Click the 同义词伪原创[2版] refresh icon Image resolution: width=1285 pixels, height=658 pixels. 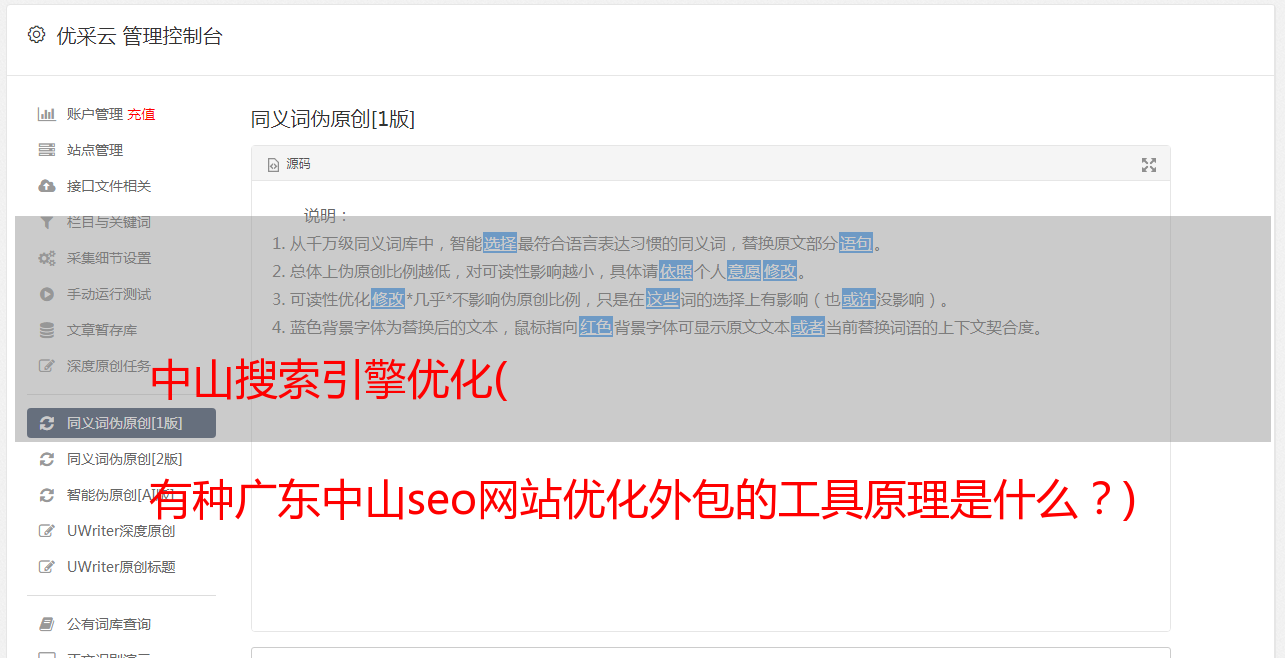[x=46, y=459]
